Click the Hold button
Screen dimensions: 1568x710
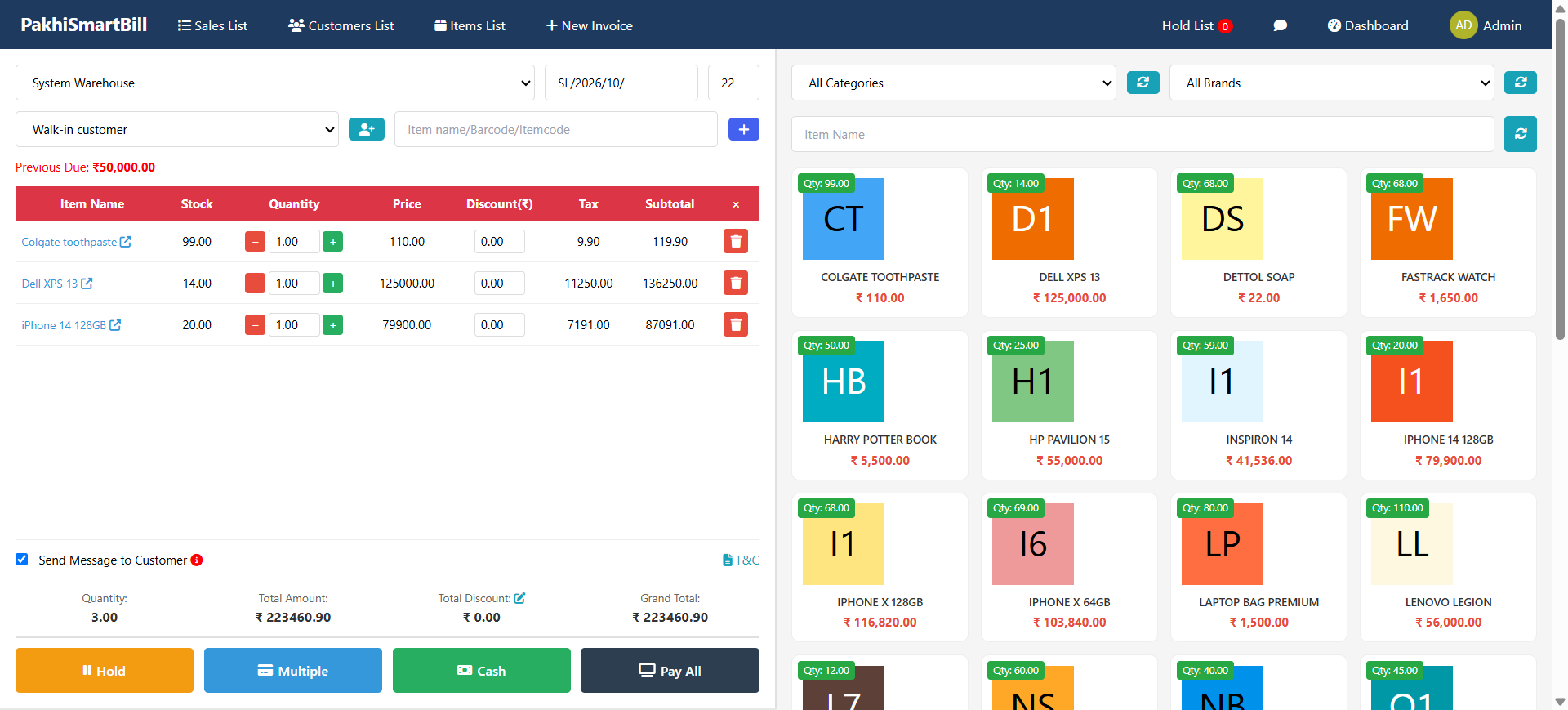click(x=105, y=670)
